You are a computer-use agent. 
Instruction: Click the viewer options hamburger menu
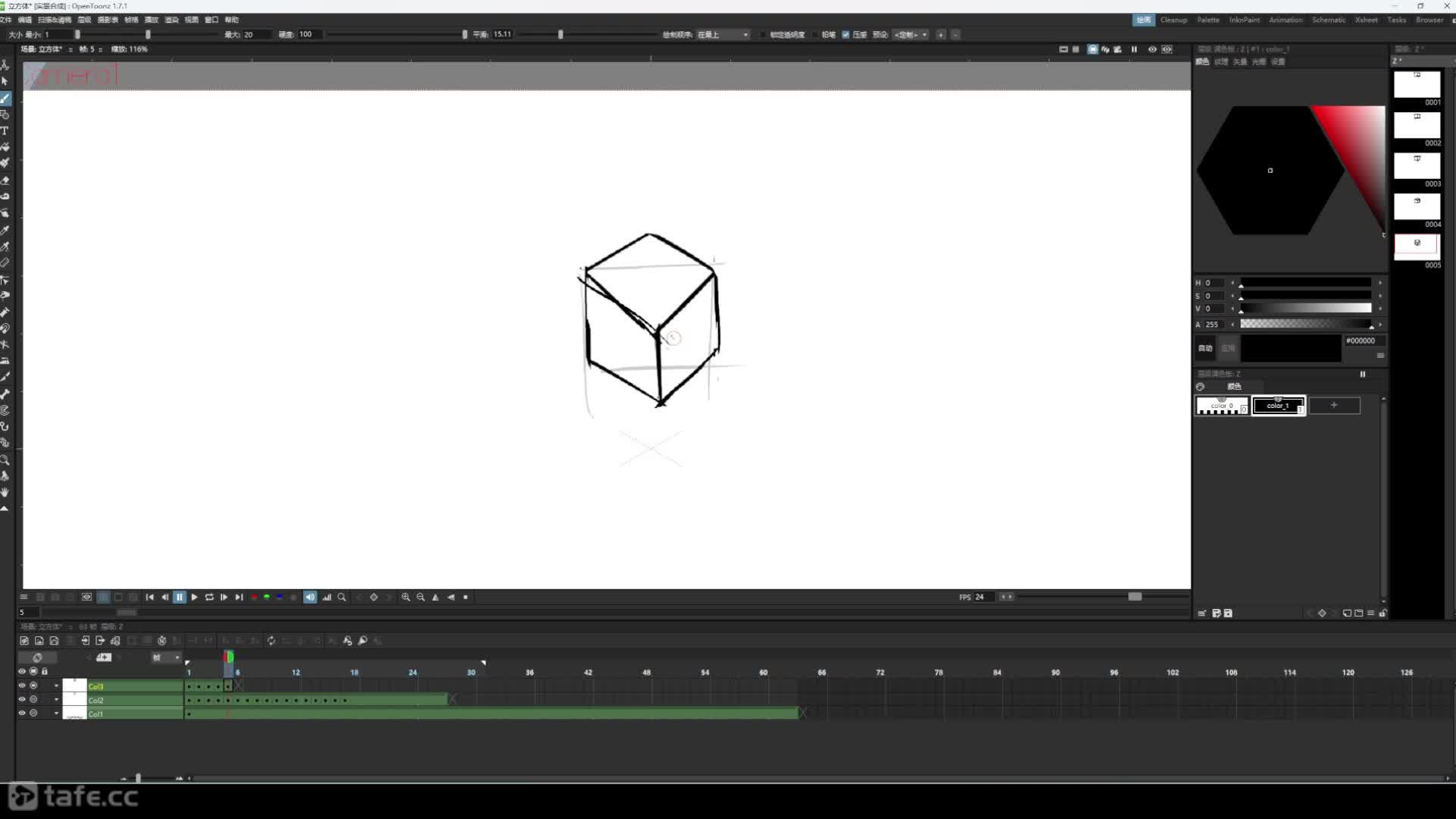(x=24, y=598)
